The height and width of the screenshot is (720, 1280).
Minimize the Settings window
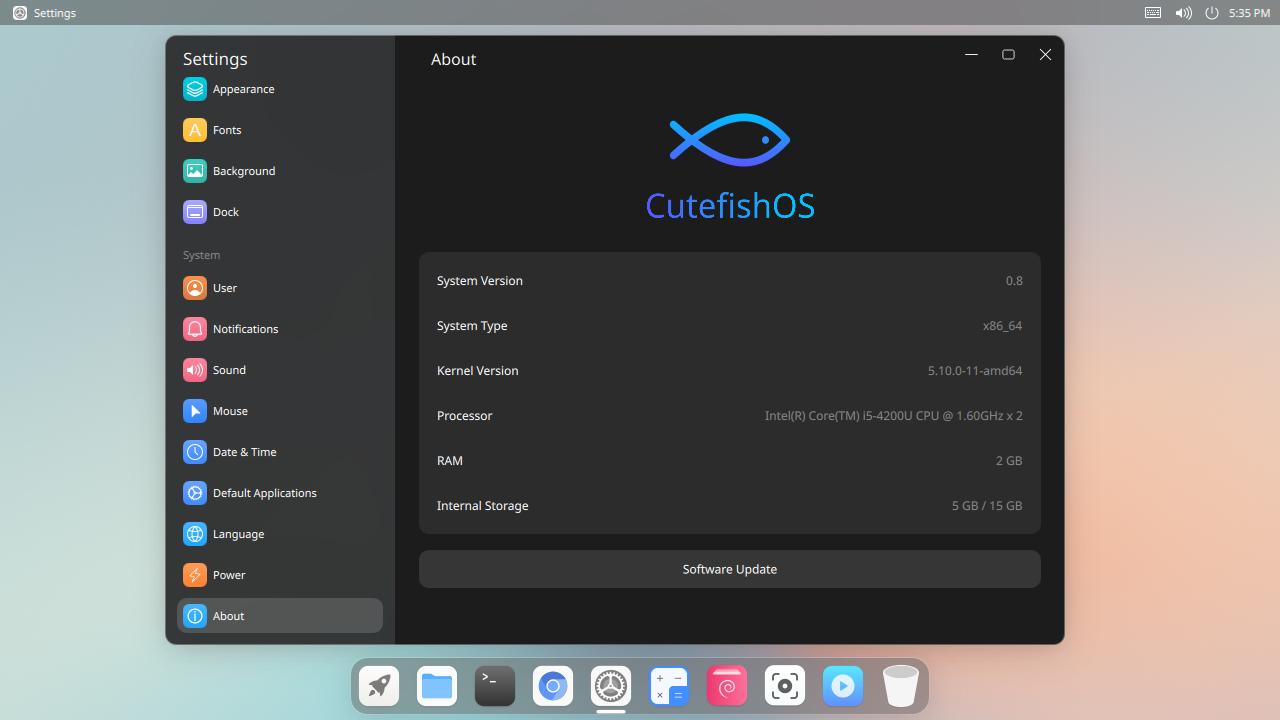[x=971, y=55]
